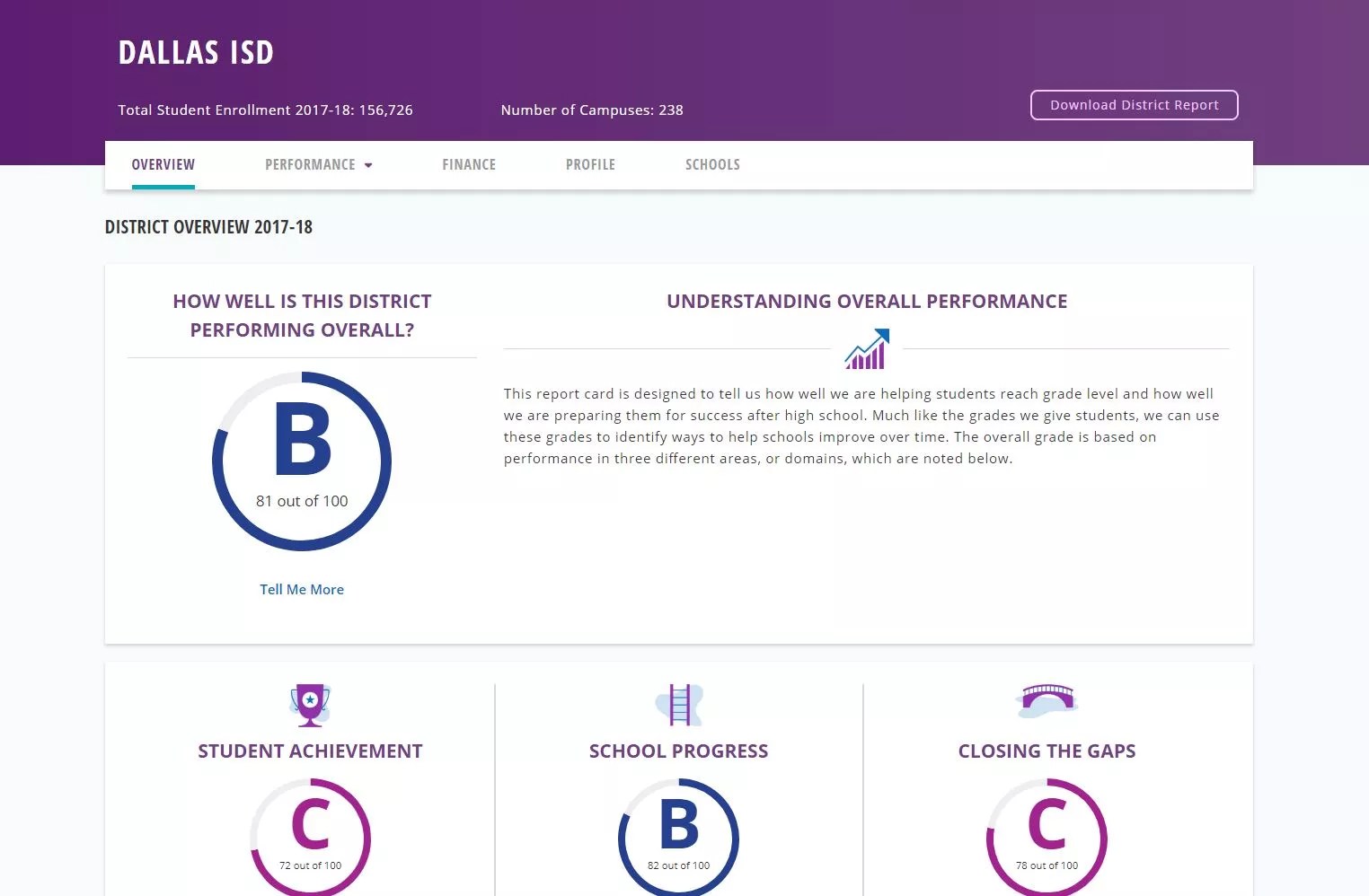Select the Closing the Gaps heading
This screenshot has width=1369, height=896.
click(x=1047, y=751)
